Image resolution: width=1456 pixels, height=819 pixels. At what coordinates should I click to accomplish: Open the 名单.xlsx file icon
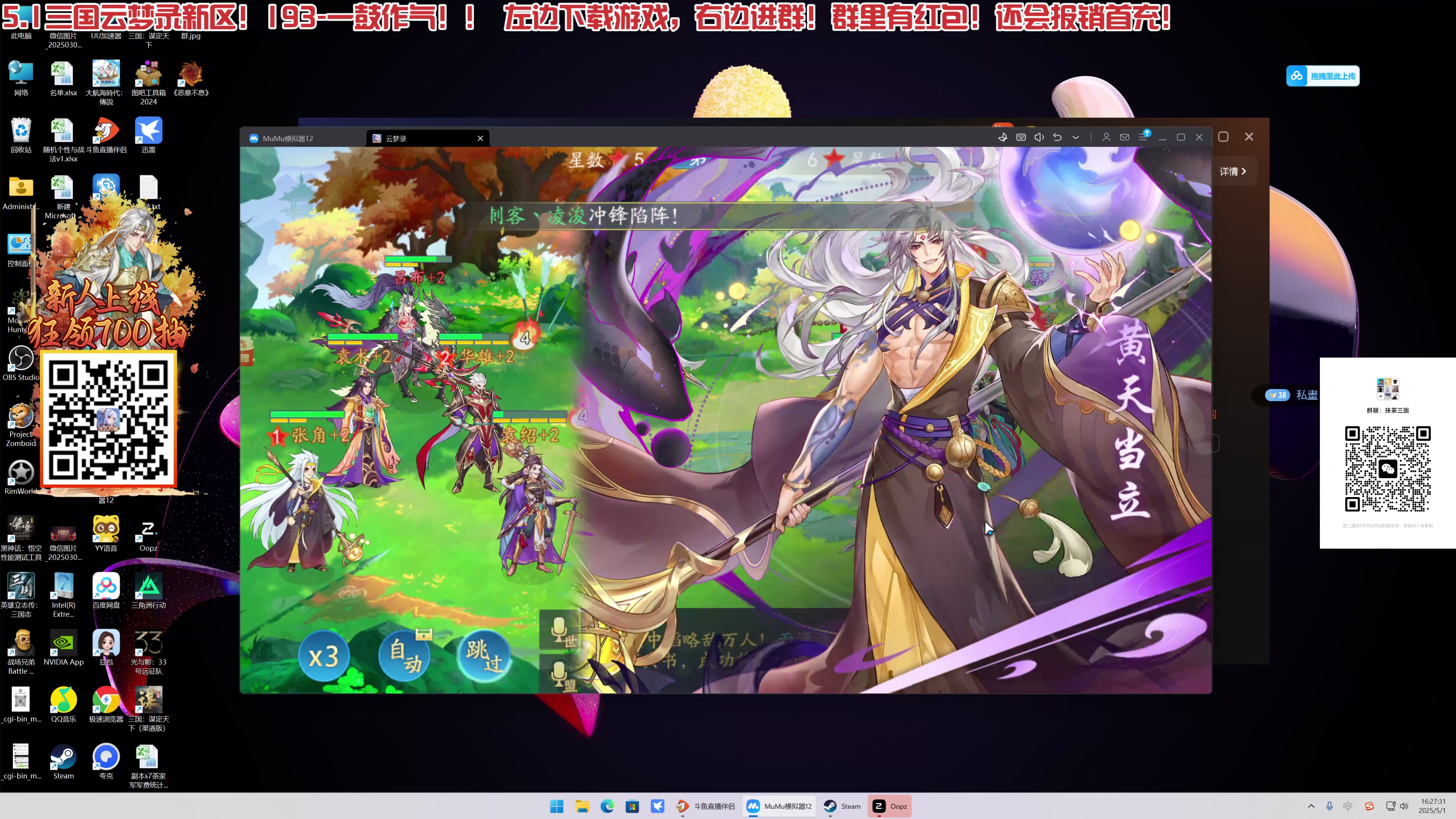tap(63, 78)
